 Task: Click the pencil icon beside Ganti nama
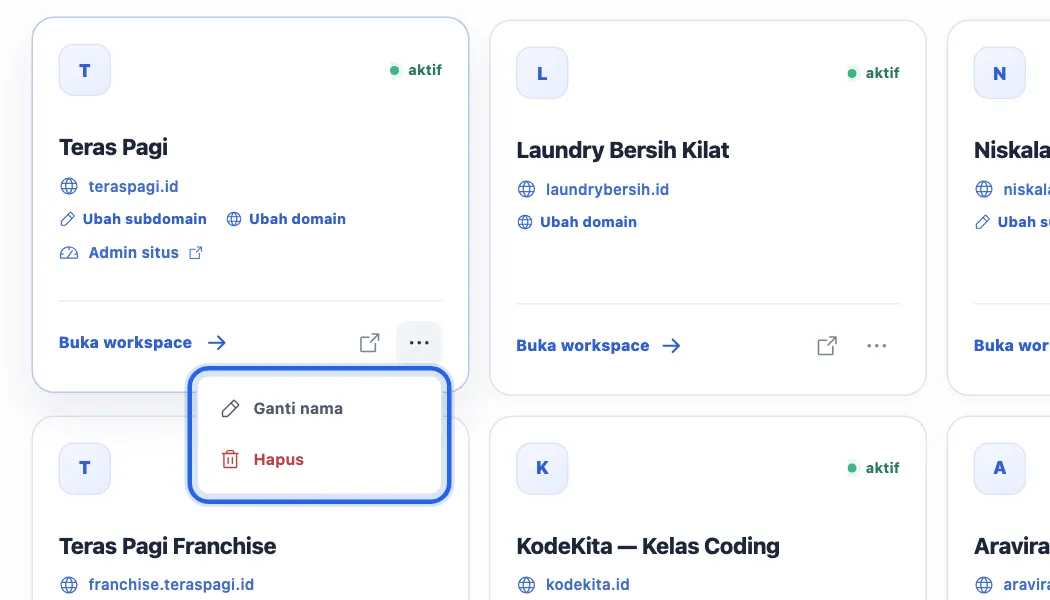click(230, 408)
